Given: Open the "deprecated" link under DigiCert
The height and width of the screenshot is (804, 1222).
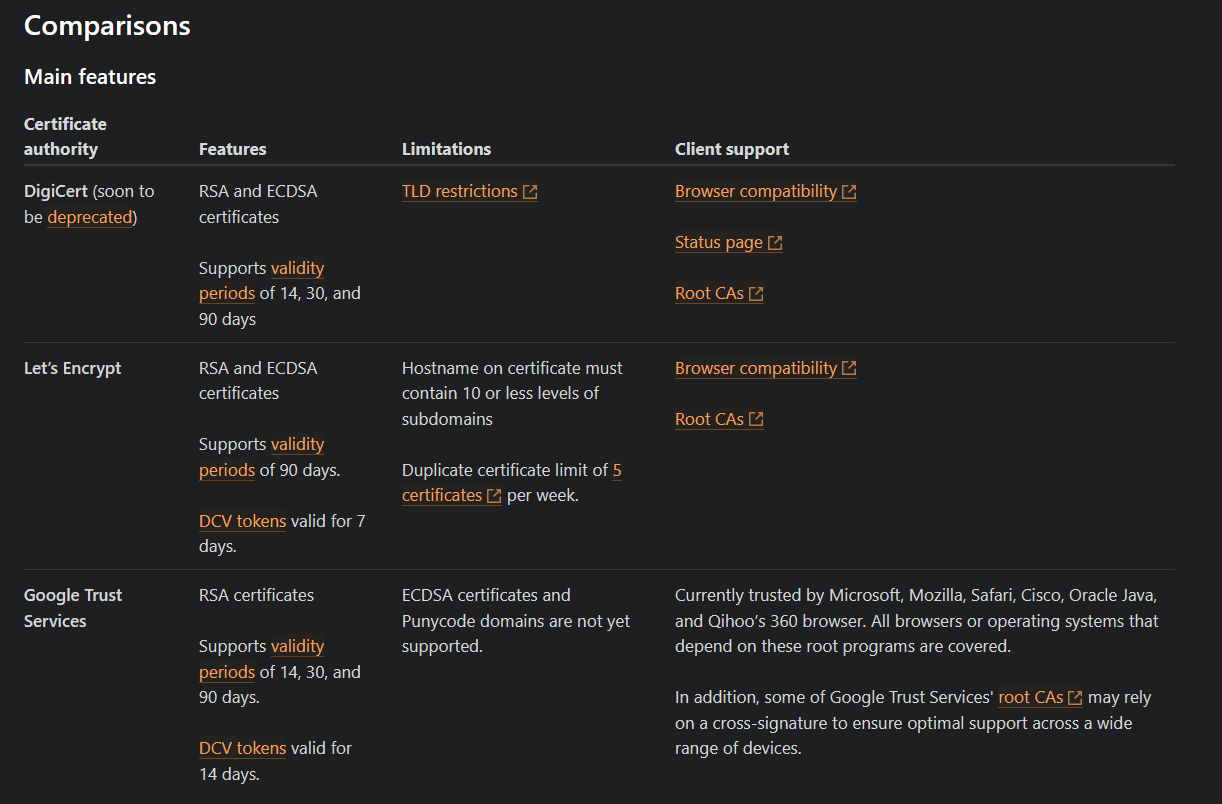Looking at the screenshot, I should pyautogui.click(x=89, y=217).
